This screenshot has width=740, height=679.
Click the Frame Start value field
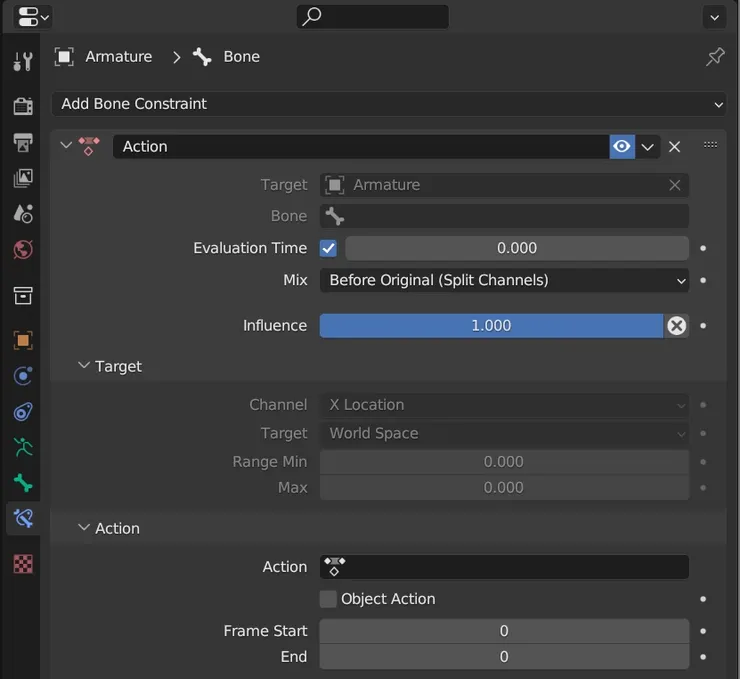coord(504,631)
